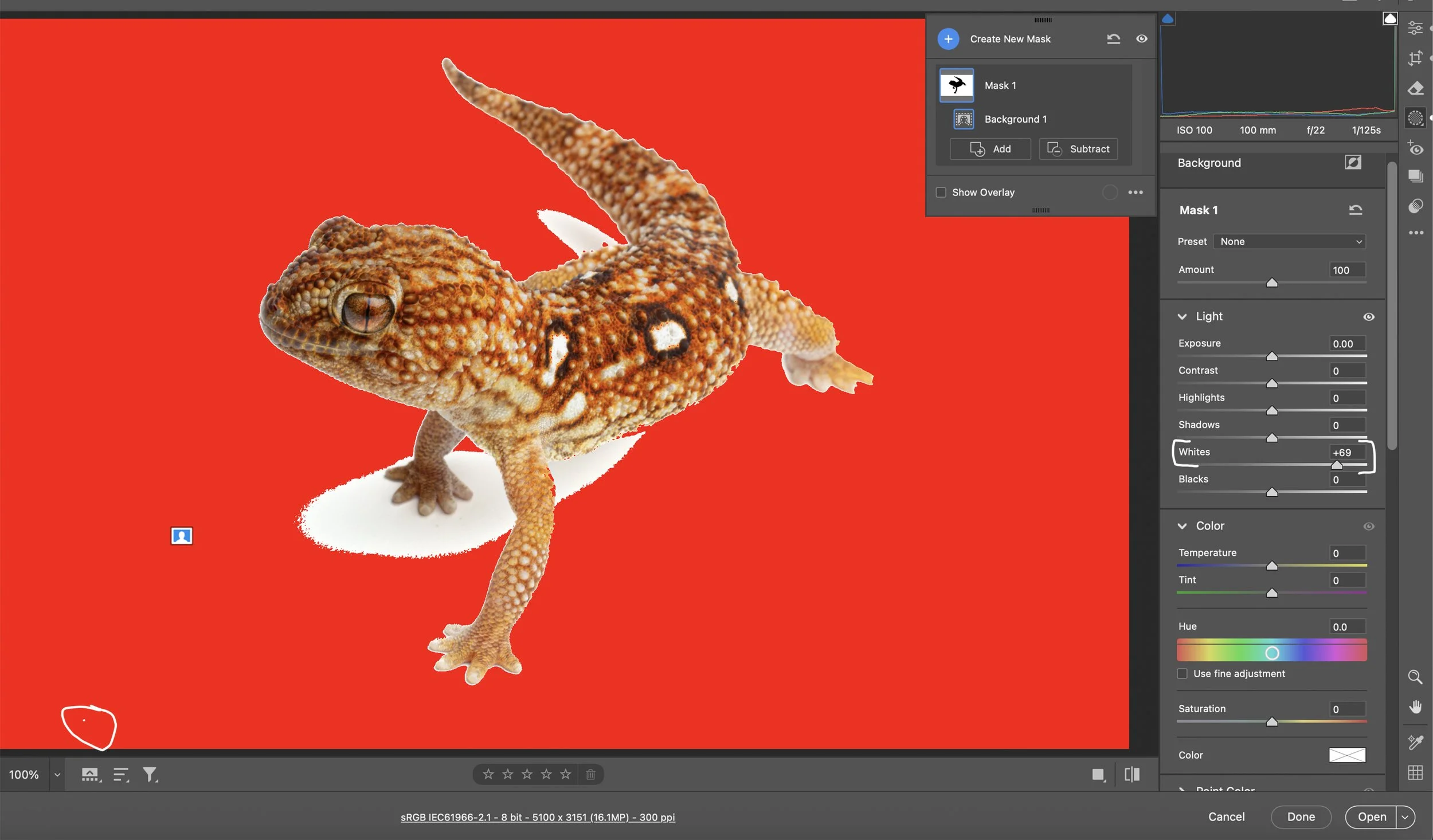Select Background 1 mask component
This screenshot has height=840, width=1433.
click(x=1015, y=119)
